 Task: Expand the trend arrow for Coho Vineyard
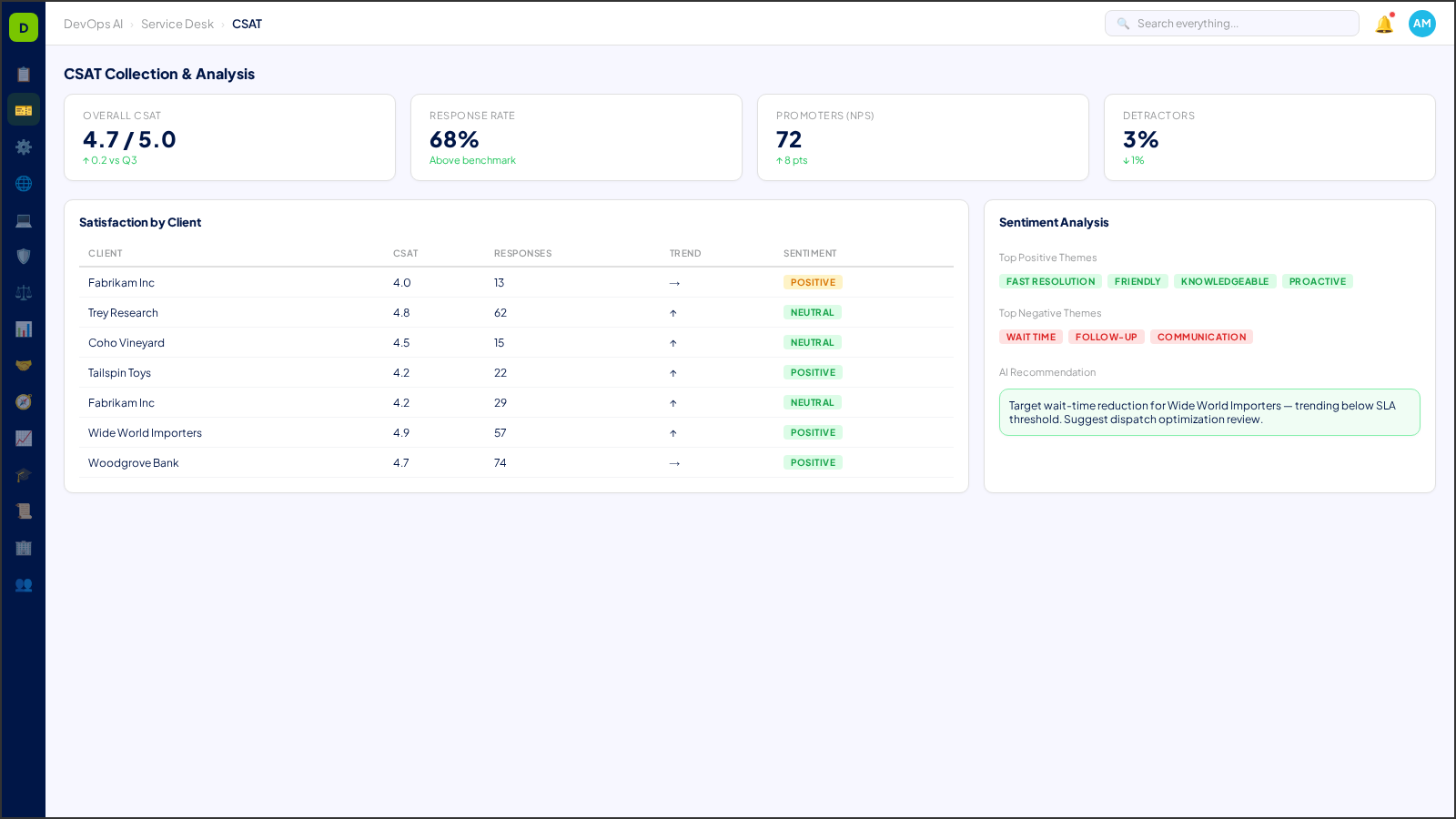tap(672, 342)
